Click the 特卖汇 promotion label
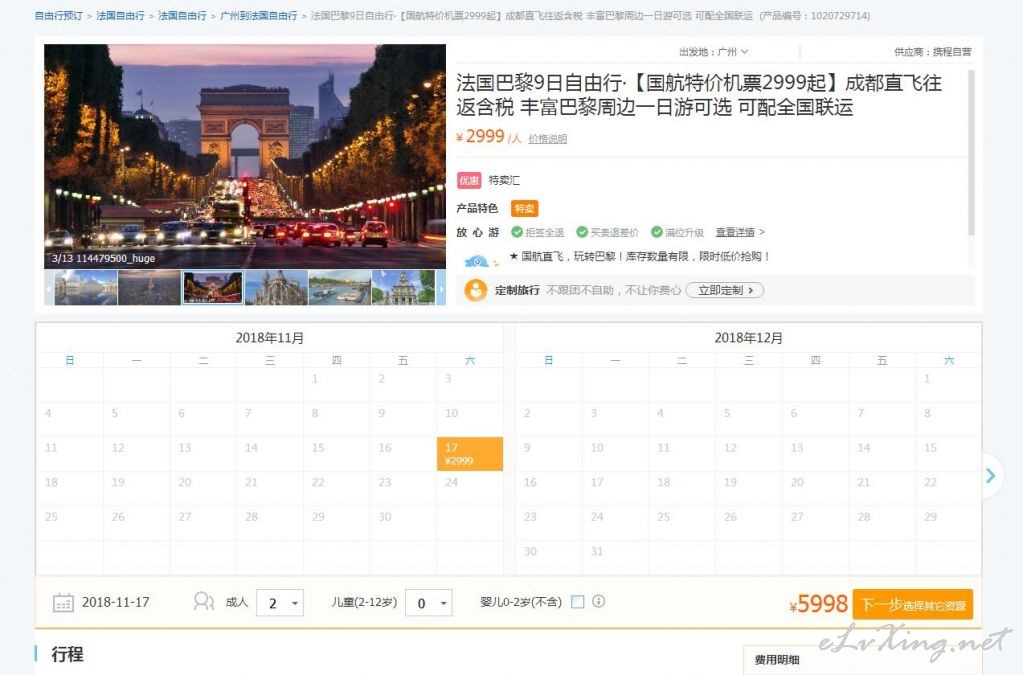The image size is (1023, 675). coord(504,180)
